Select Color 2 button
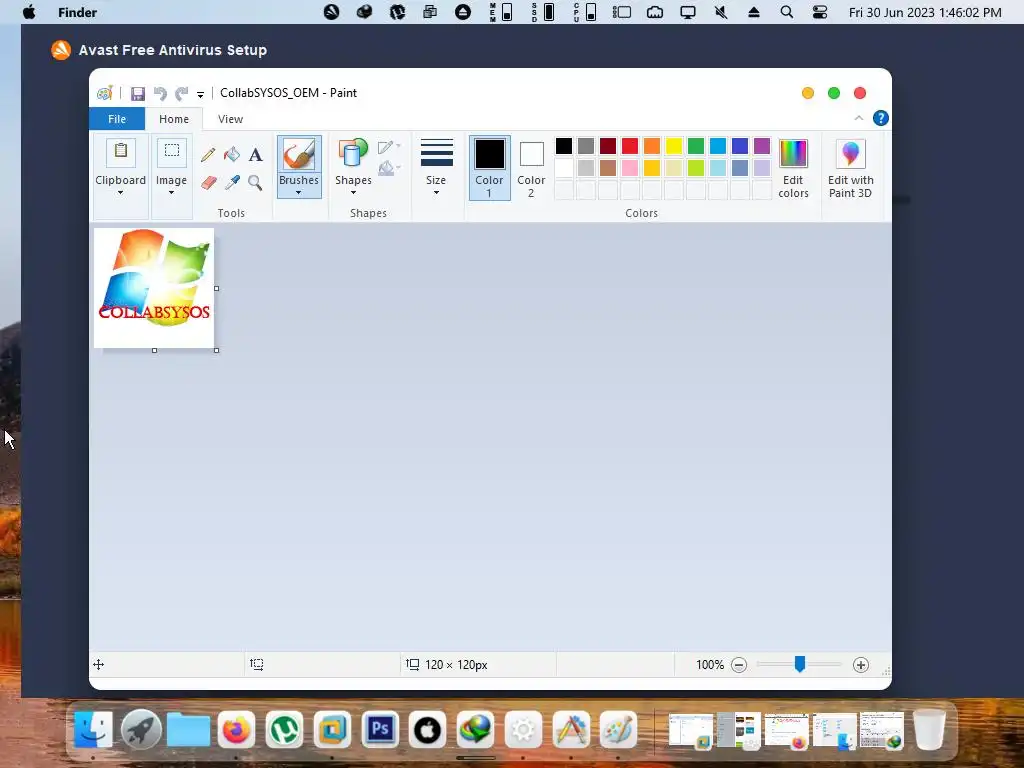Viewport: 1024px width, 768px height. pyautogui.click(x=531, y=168)
